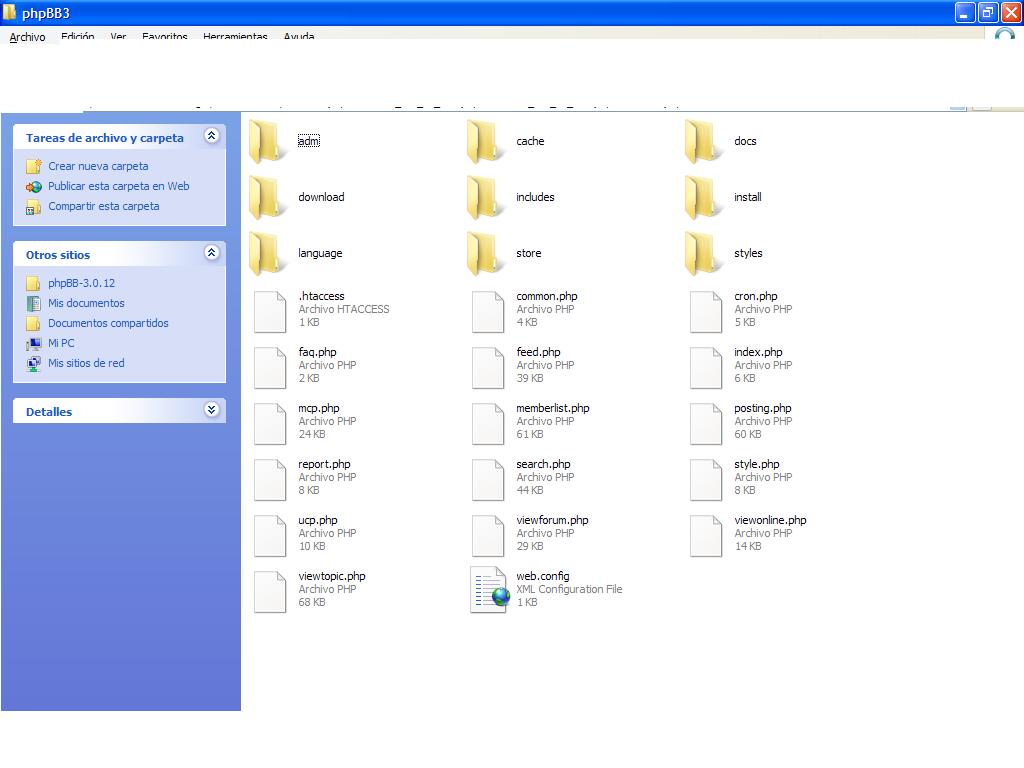Select the viewforum.php file icon
Image resolution: width=1024 pixels, height=768 pixels.
tap(488, 536)
